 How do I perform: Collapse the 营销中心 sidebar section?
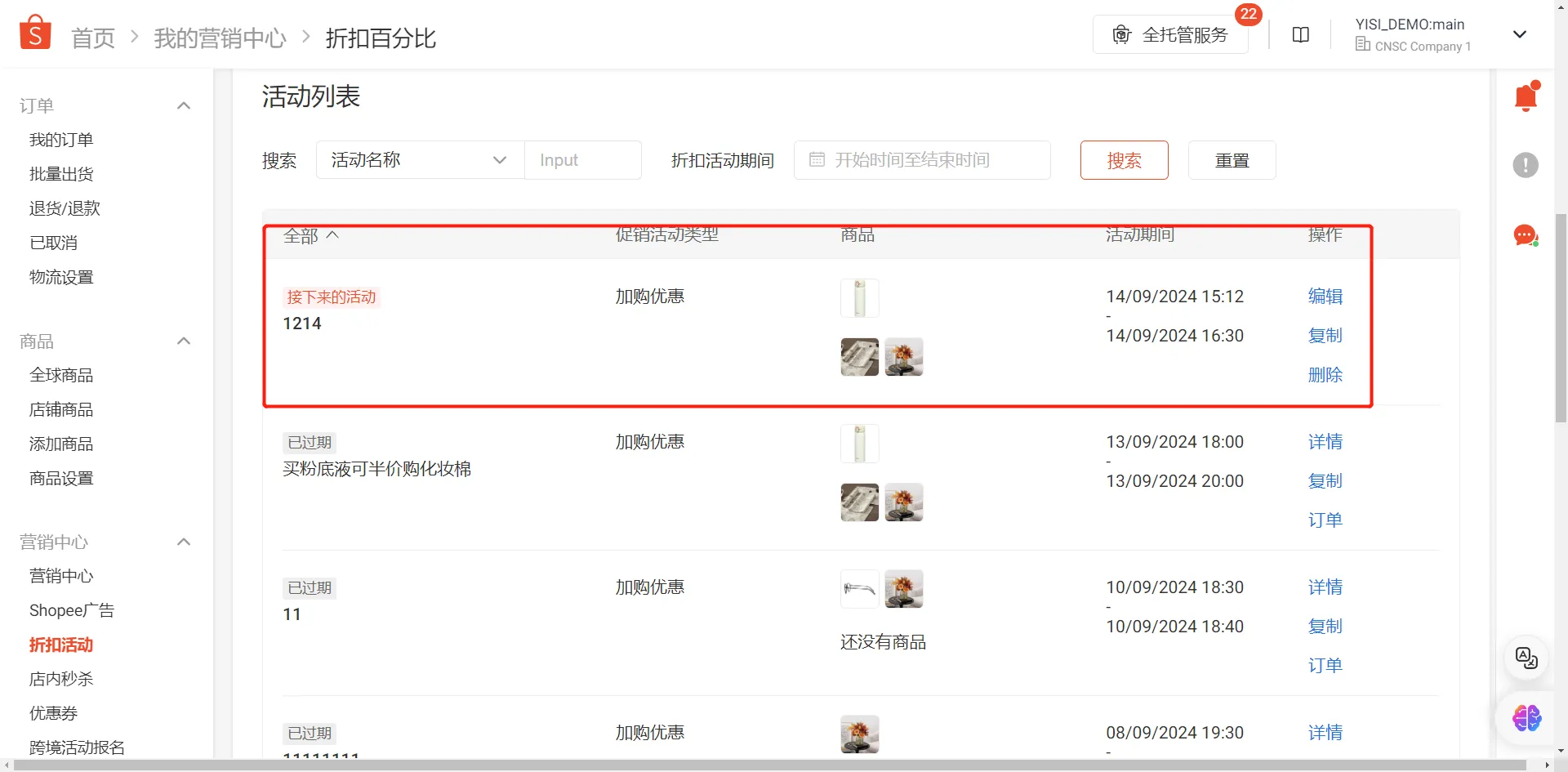tap(184, 542)
